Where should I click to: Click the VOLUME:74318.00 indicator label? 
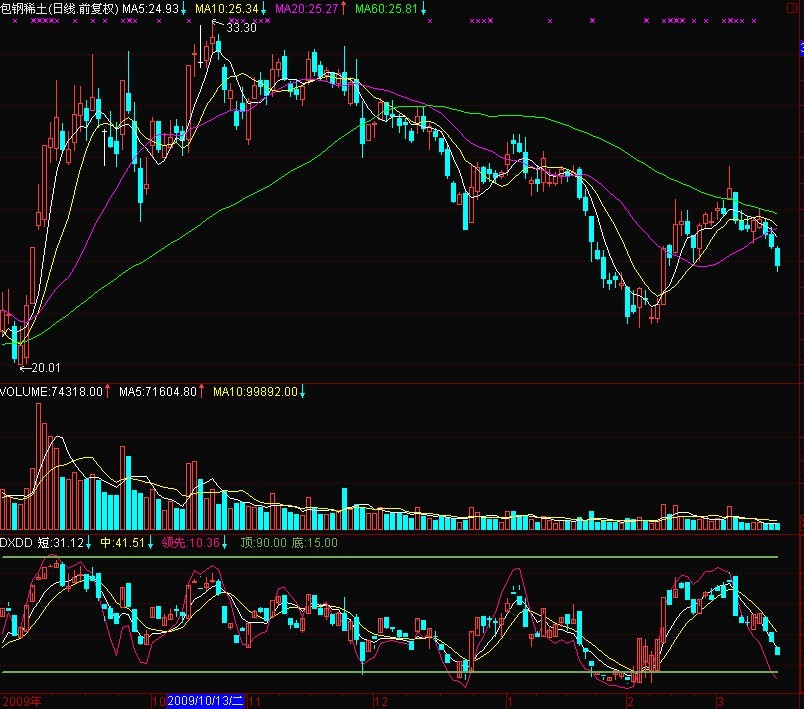(51, 392)
